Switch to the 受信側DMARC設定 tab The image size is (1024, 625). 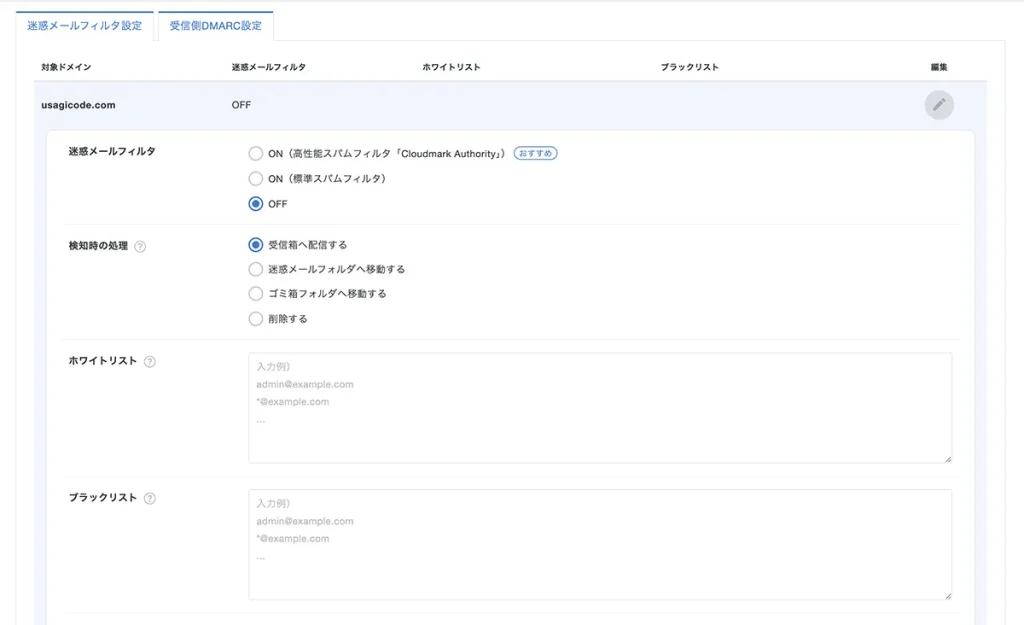pos(215,26)
